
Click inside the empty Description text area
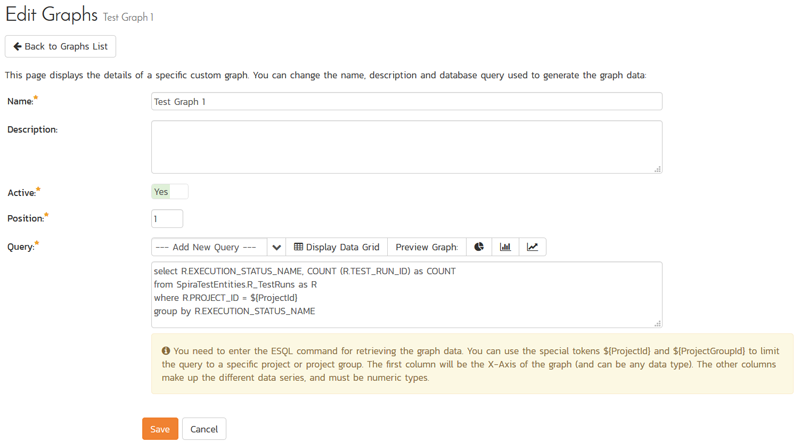click(406, 147)
